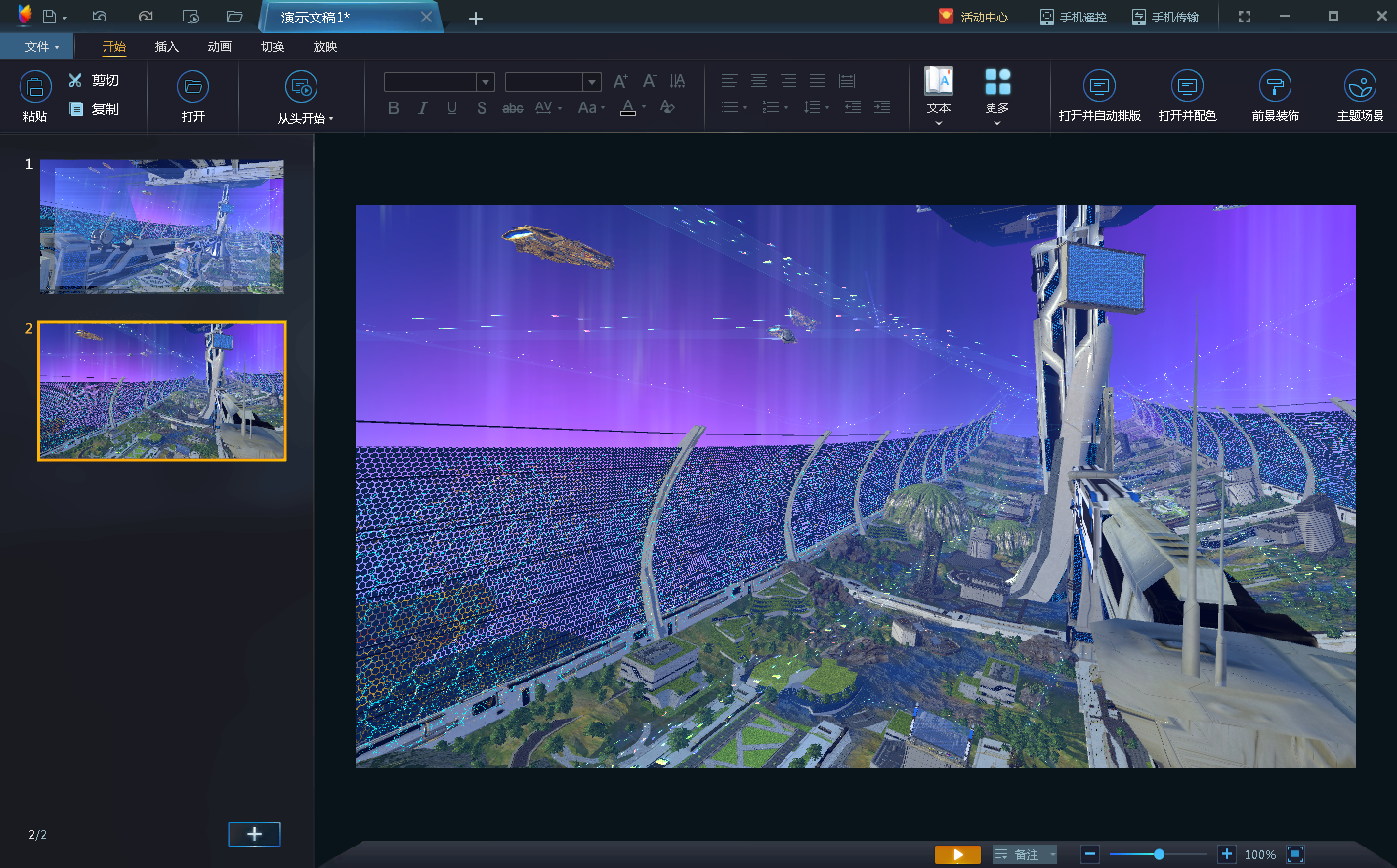Select slide 2 thumbnail
The height and width of the screenshot is (868, 1397).
162,391
